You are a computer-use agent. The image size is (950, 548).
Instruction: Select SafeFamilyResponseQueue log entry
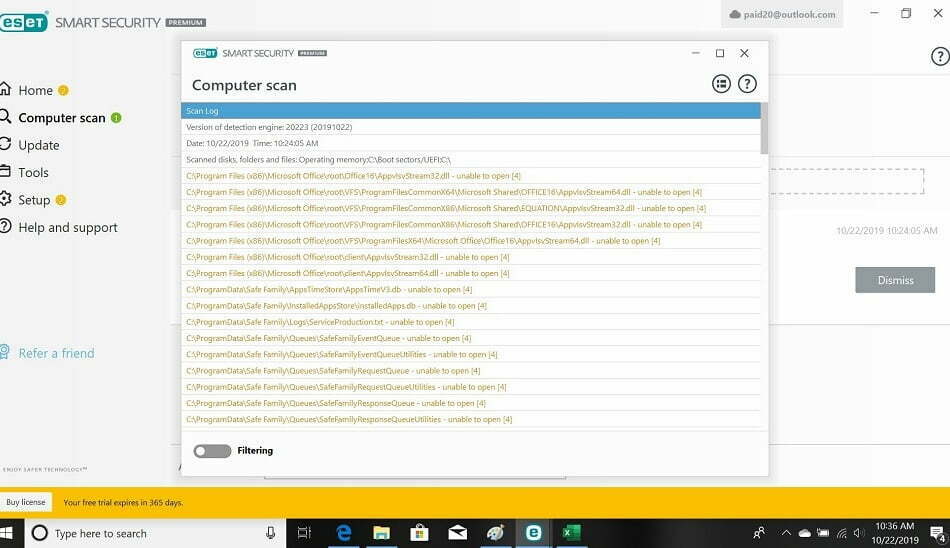coord(471,403)
